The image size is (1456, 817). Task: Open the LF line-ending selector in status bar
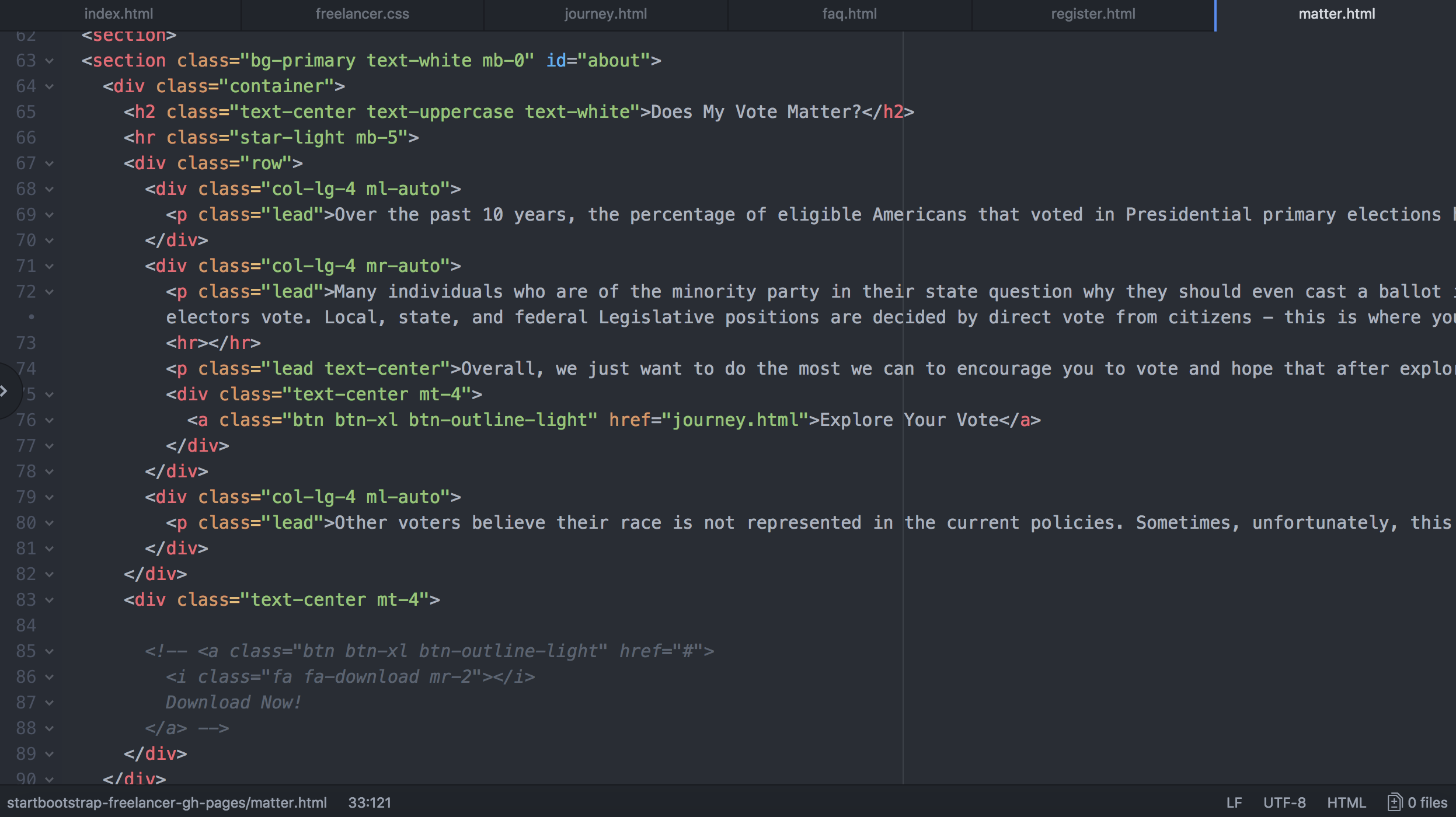tap(1234, 802)
